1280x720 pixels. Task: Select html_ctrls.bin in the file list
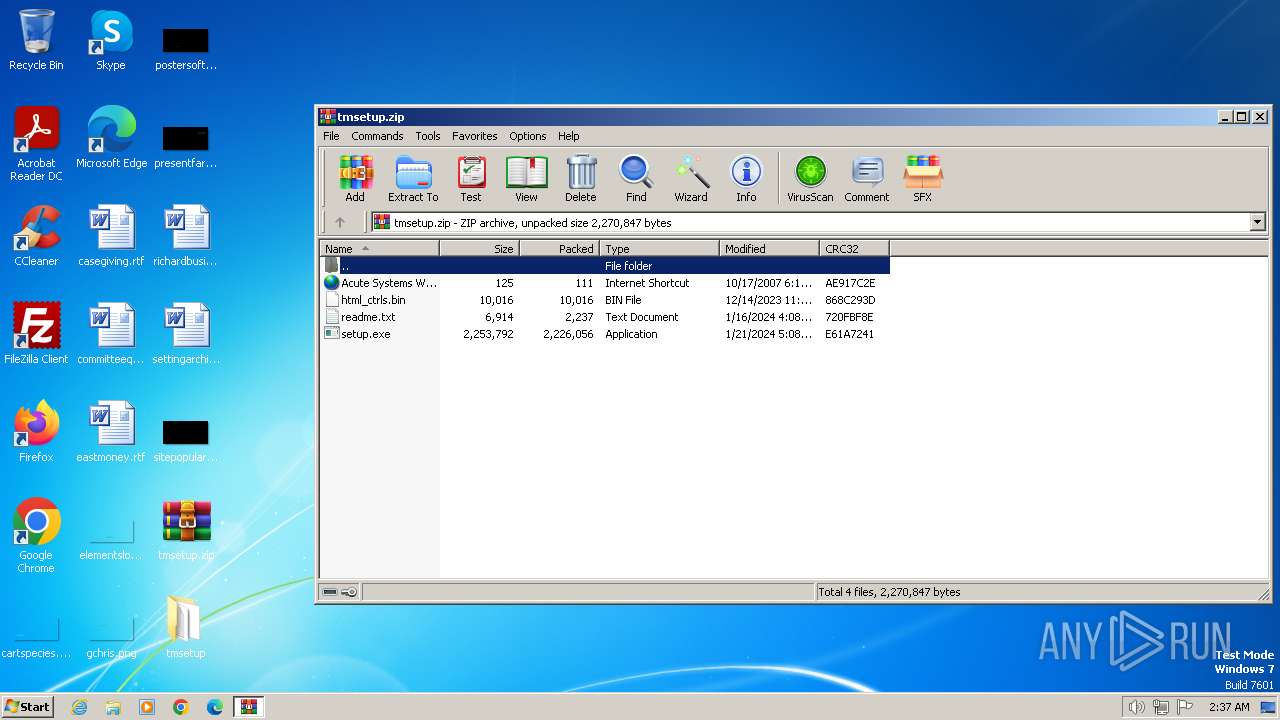(605, 300)
